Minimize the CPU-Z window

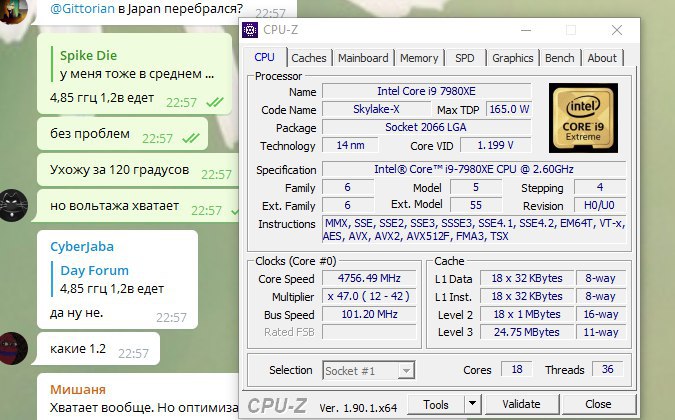pyautogui.click(x=526, y=30)
